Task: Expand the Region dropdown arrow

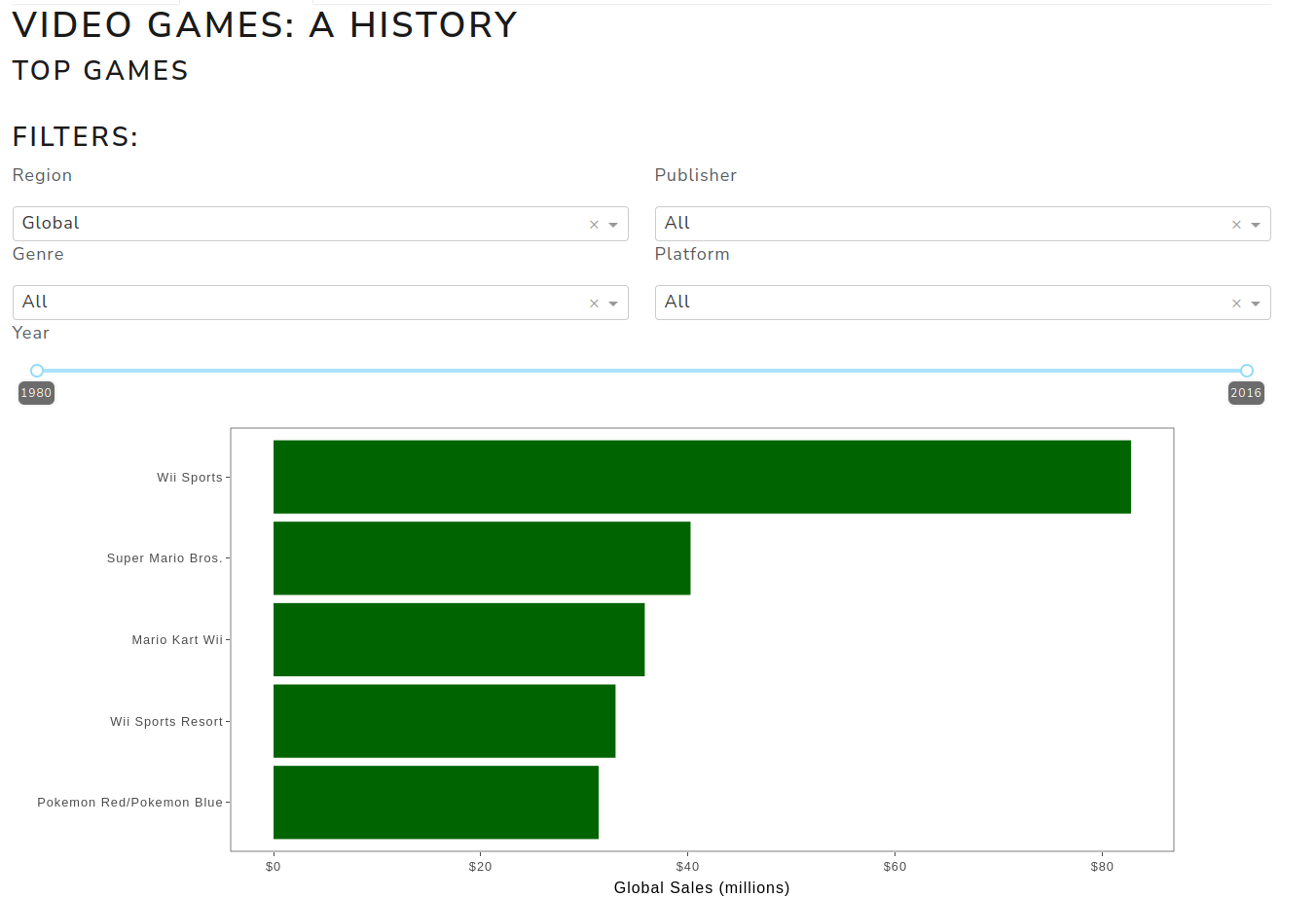Action: [x=613, y=225]
